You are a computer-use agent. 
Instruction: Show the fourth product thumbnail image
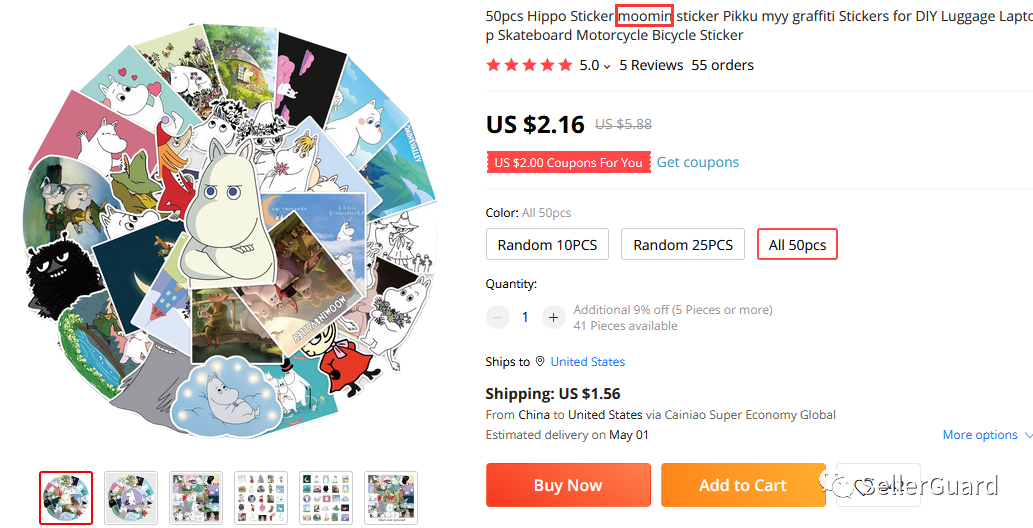[x=261, y=498]
